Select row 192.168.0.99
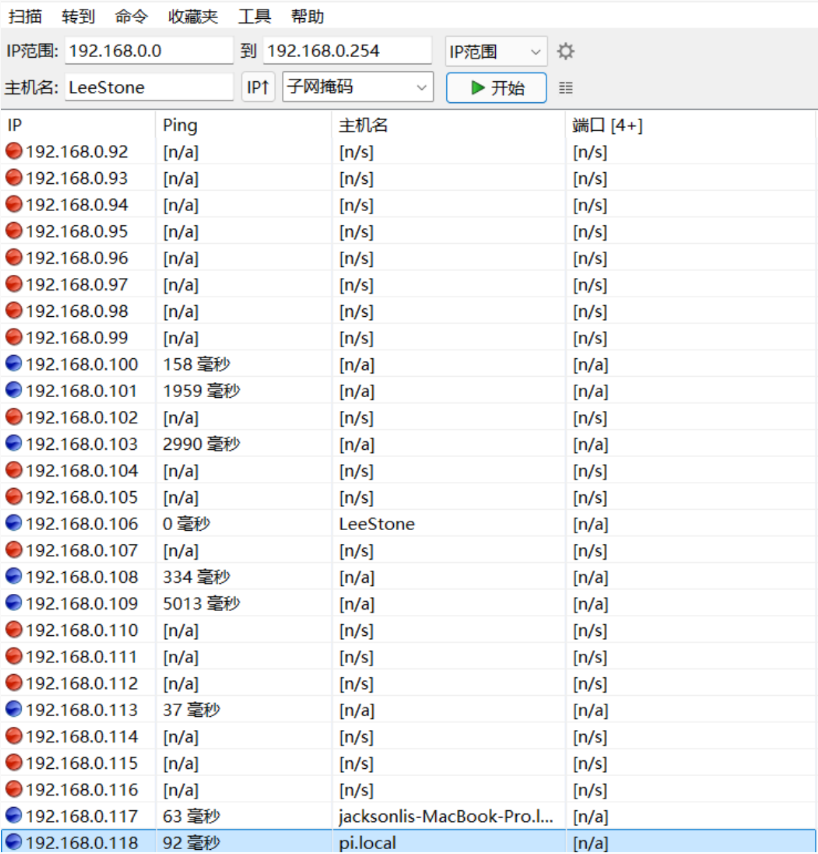The width and height of the screenshot is (818, 854). pos(408,338)
